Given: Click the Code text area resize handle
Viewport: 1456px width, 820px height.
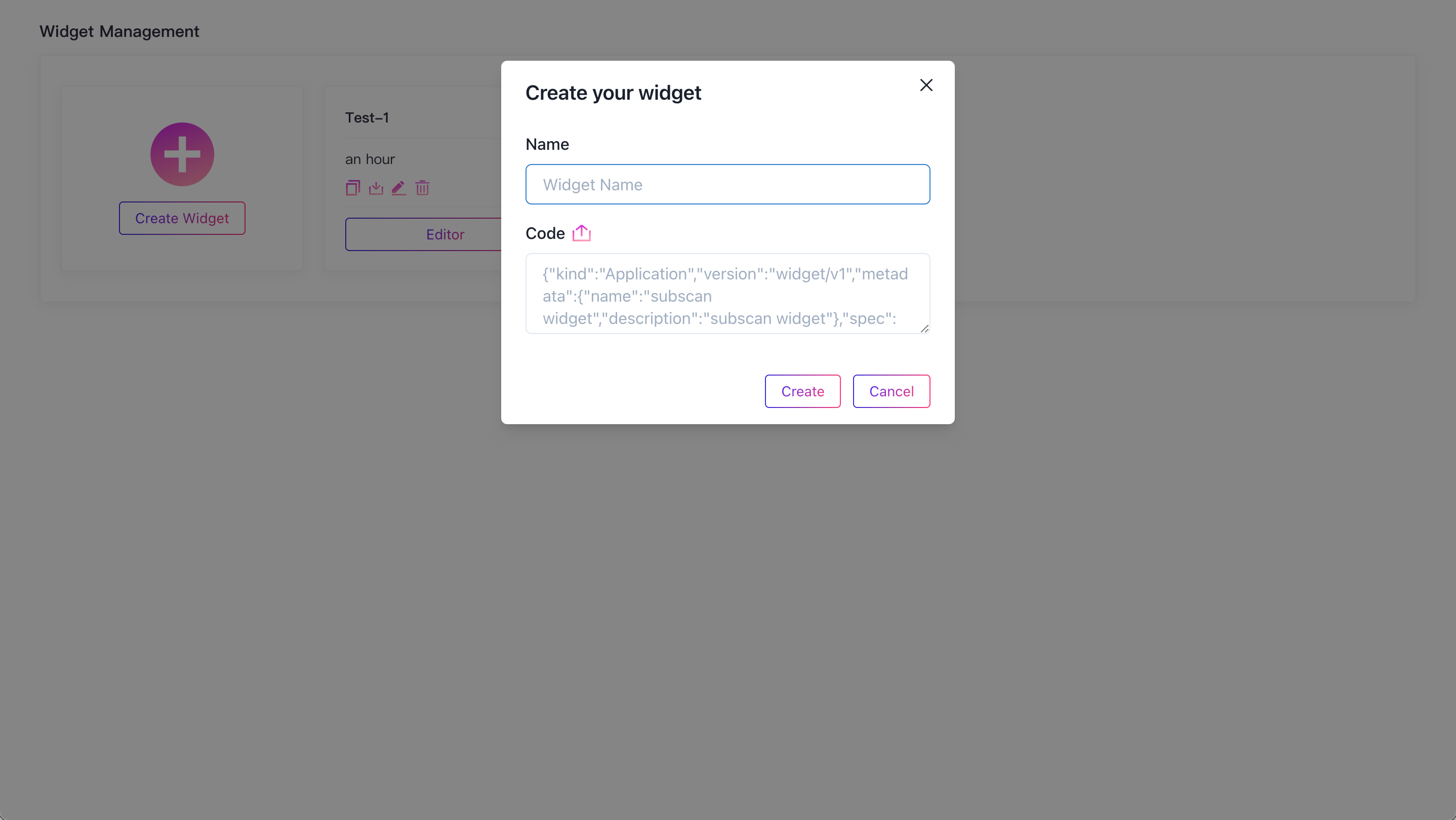Looking at the screenshot, I should (x=925, y=329).
